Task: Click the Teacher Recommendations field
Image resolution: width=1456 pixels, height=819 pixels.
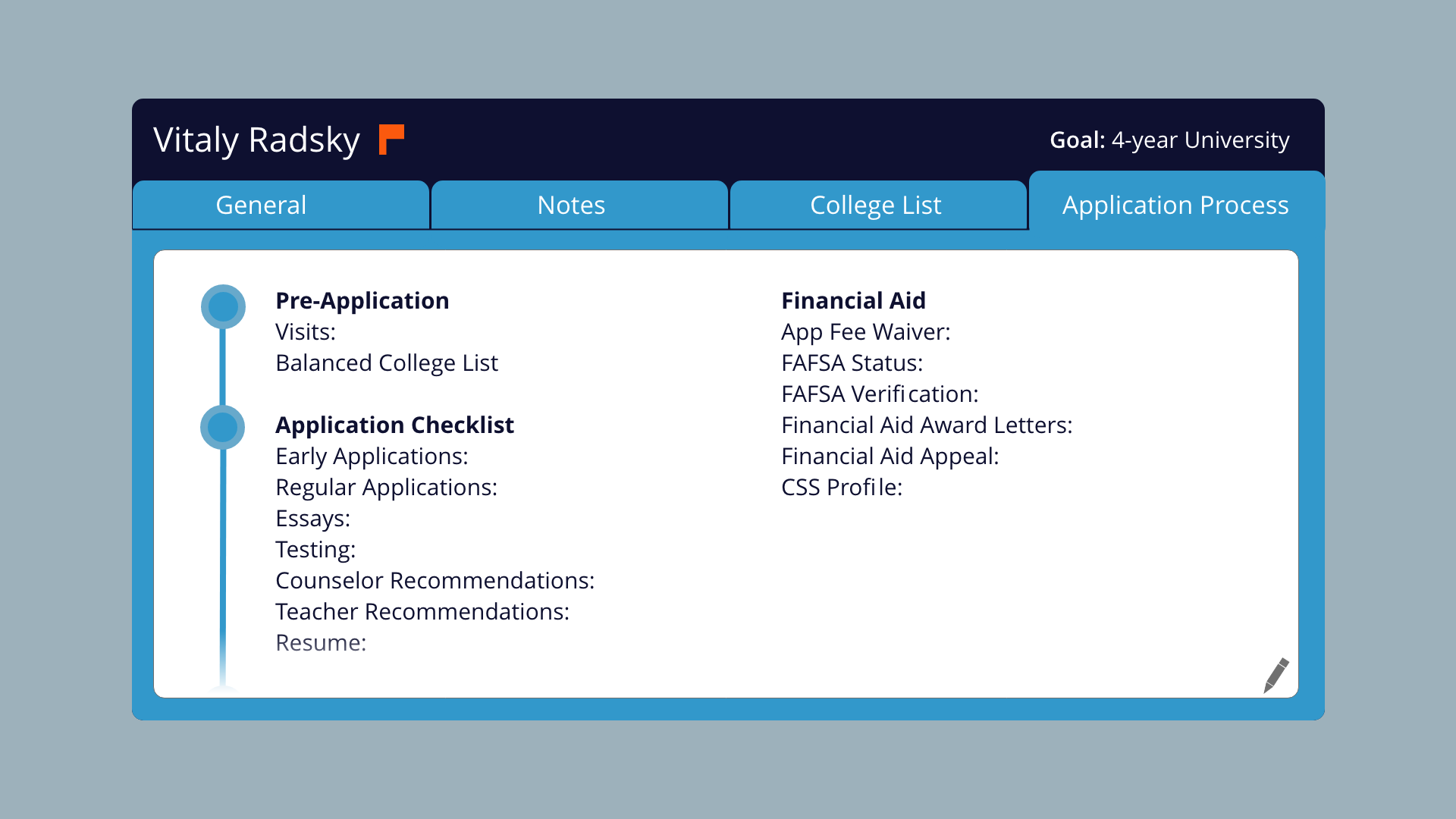Action: [422, 612]
